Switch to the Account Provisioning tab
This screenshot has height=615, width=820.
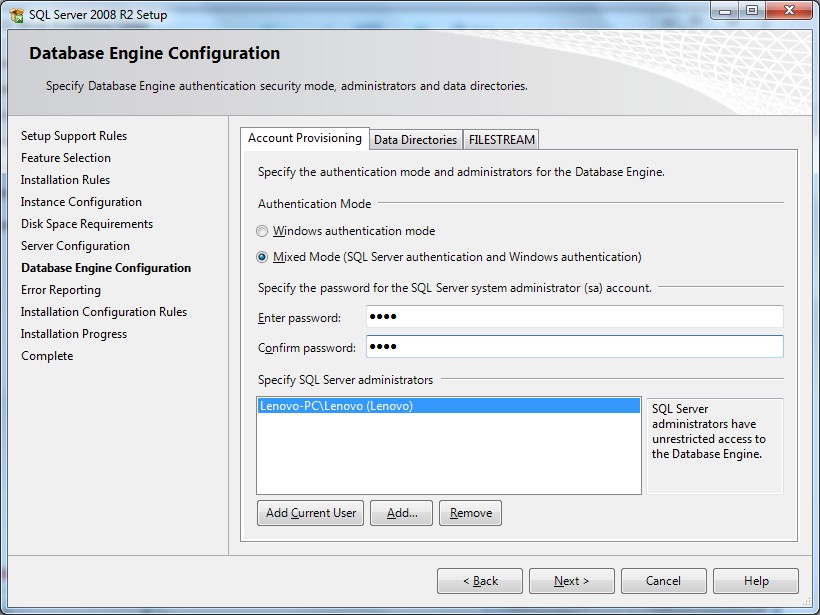pyautogui.click(x=305, y=138)
